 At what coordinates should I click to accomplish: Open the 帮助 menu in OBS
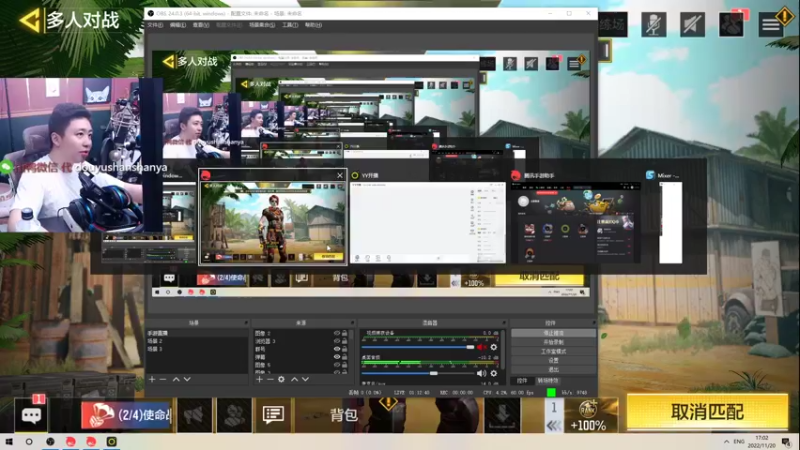[x=313, y=25]
